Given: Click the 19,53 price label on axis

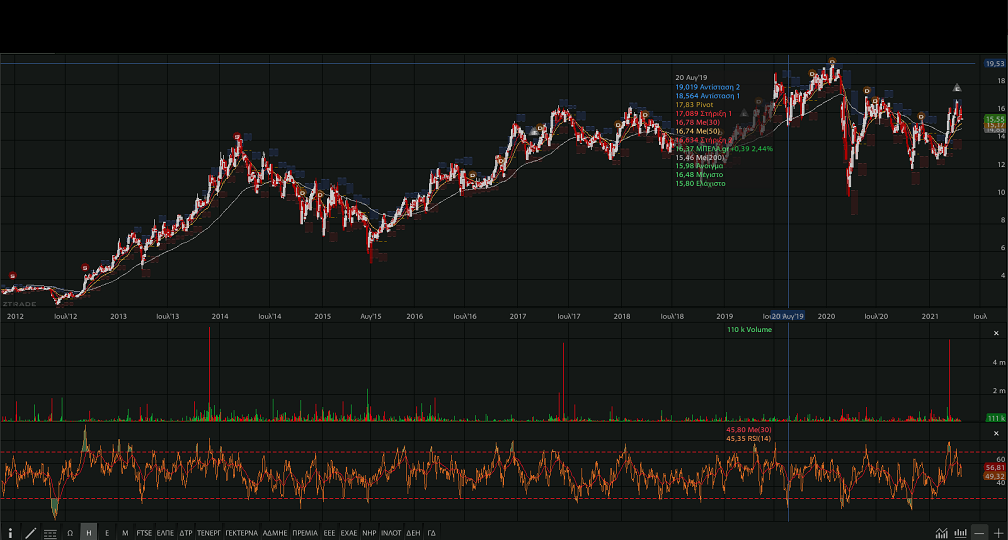Looking at the screenshot, I should point(994,64).
